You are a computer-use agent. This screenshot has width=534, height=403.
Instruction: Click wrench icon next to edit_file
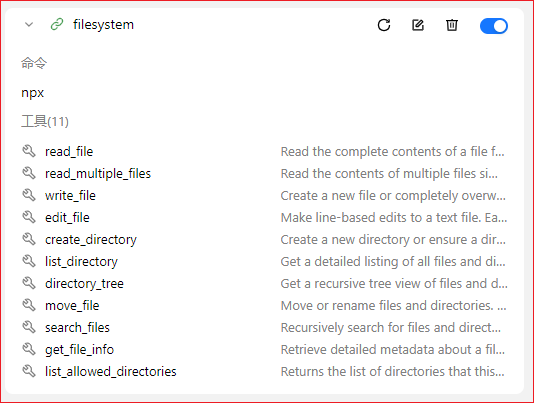tap(29, 217)
